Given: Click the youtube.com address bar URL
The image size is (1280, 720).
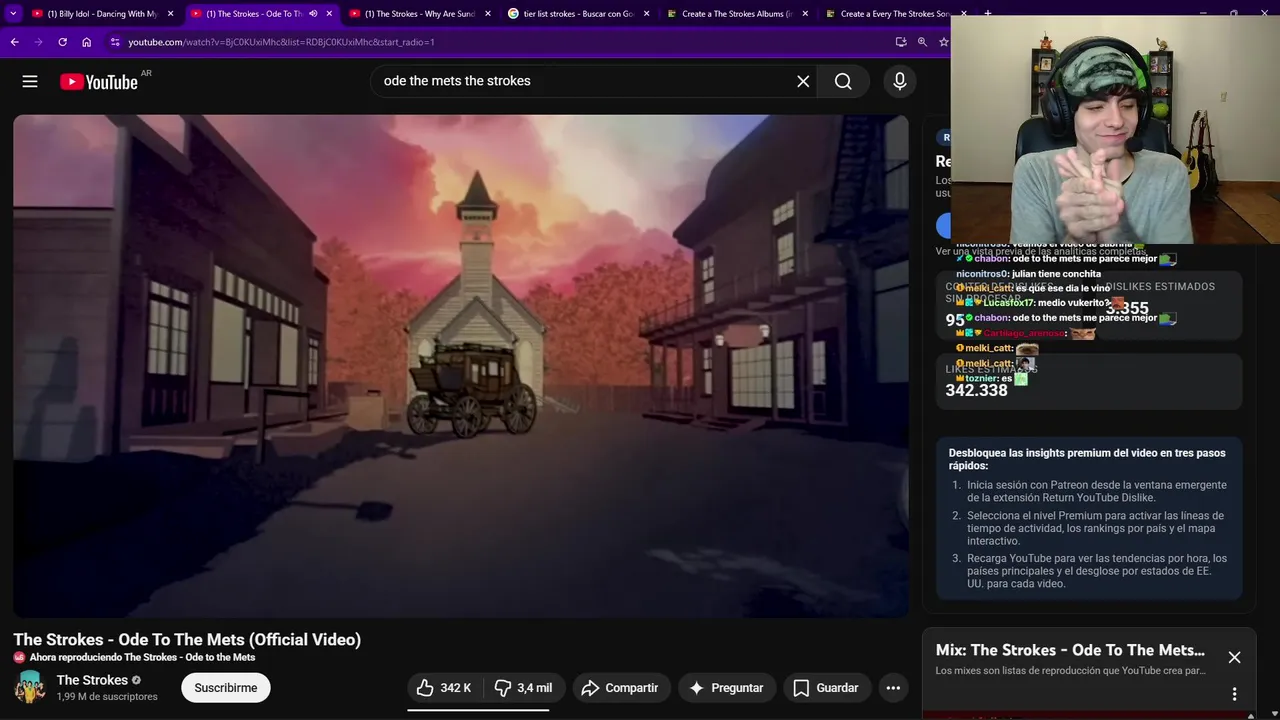Looking at the screenshot, I should [281, 42].
